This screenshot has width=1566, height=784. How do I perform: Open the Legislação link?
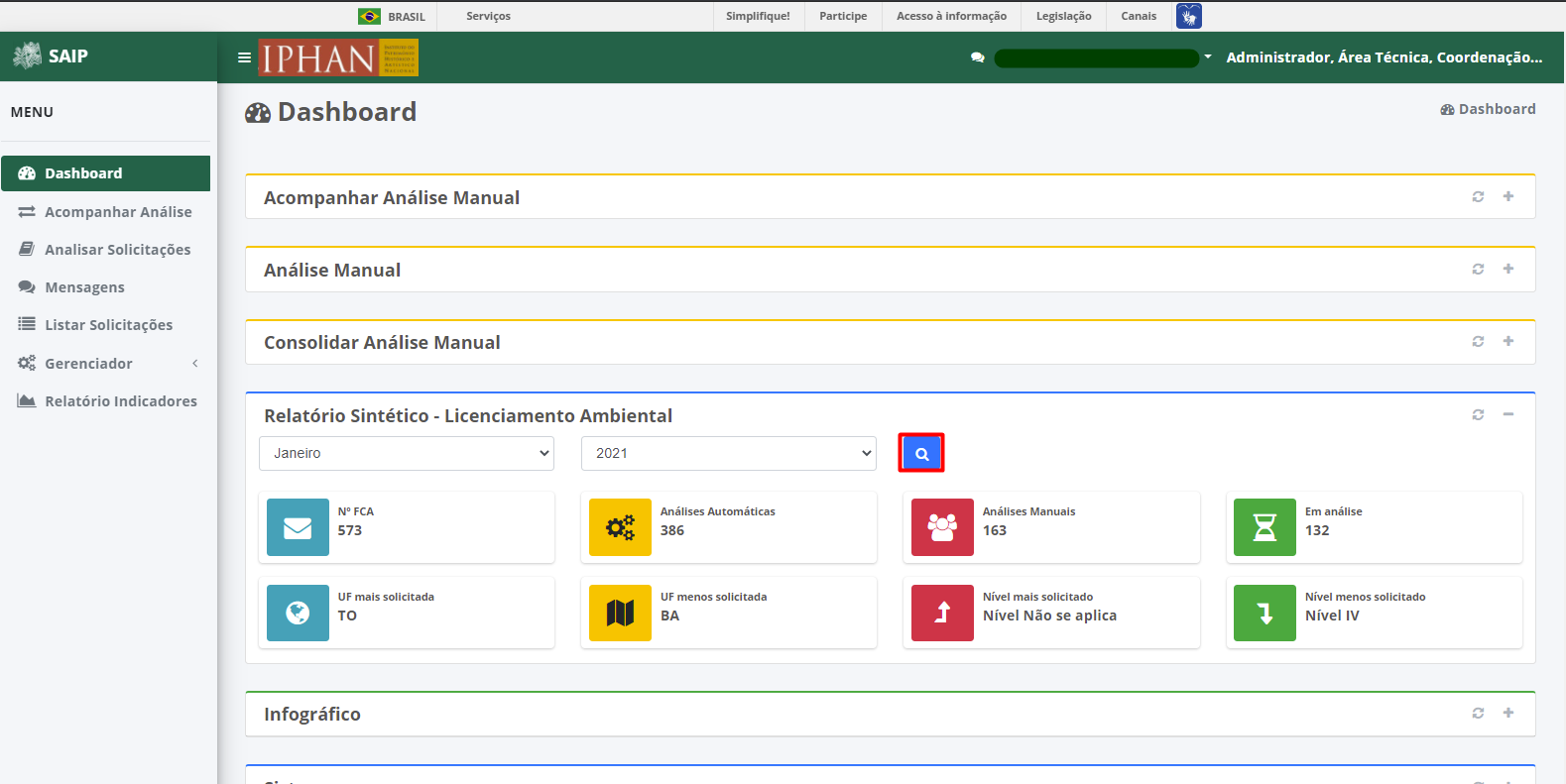[1063, 16]
